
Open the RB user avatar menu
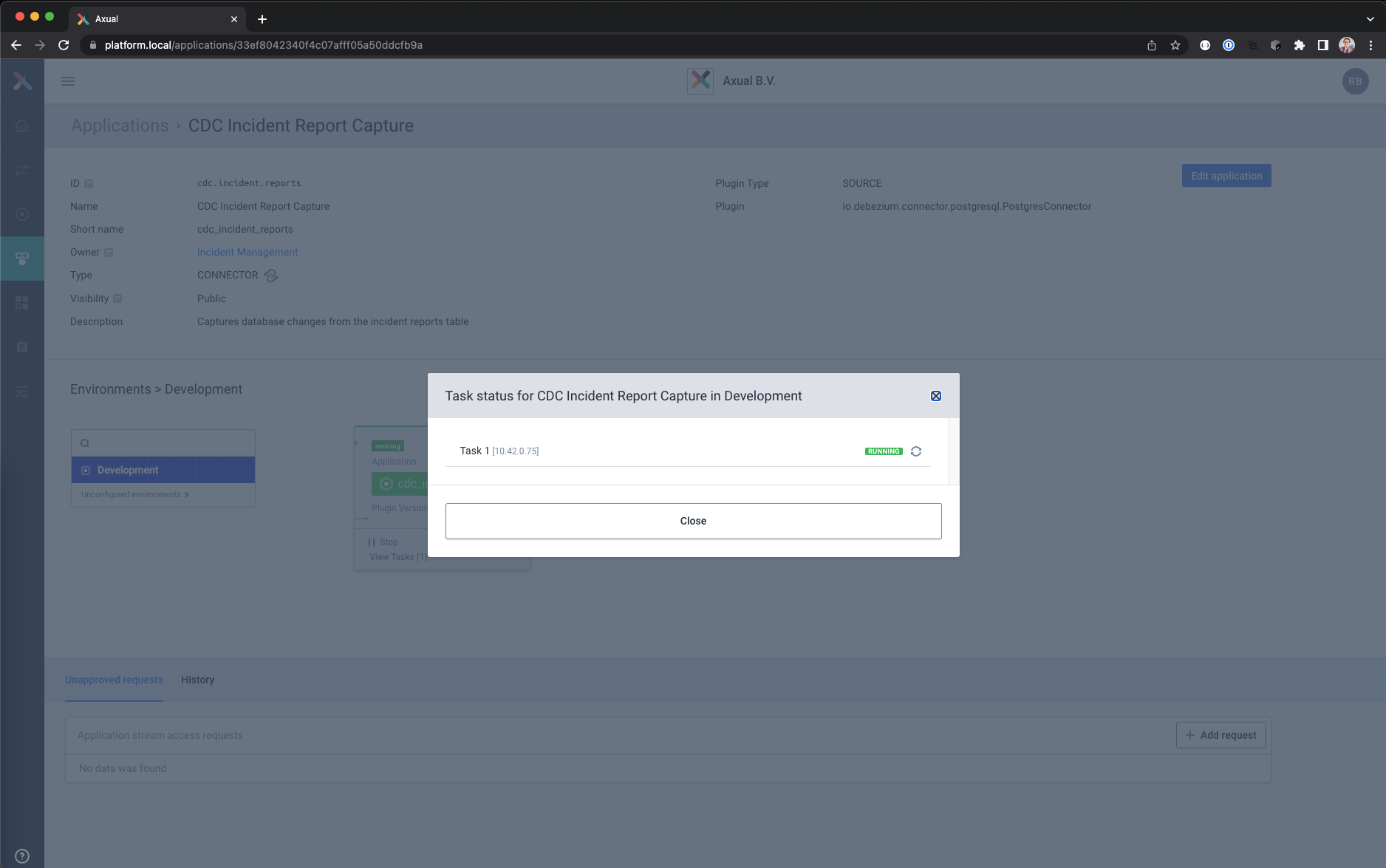1355,81
